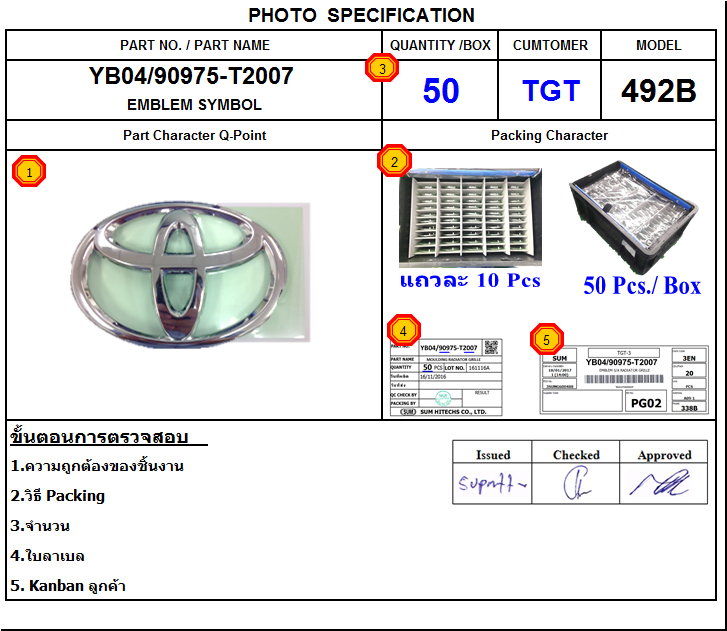The image size is (727, 631).
Task: Click the PG02 Kanban card image
Action: point(624,380)
